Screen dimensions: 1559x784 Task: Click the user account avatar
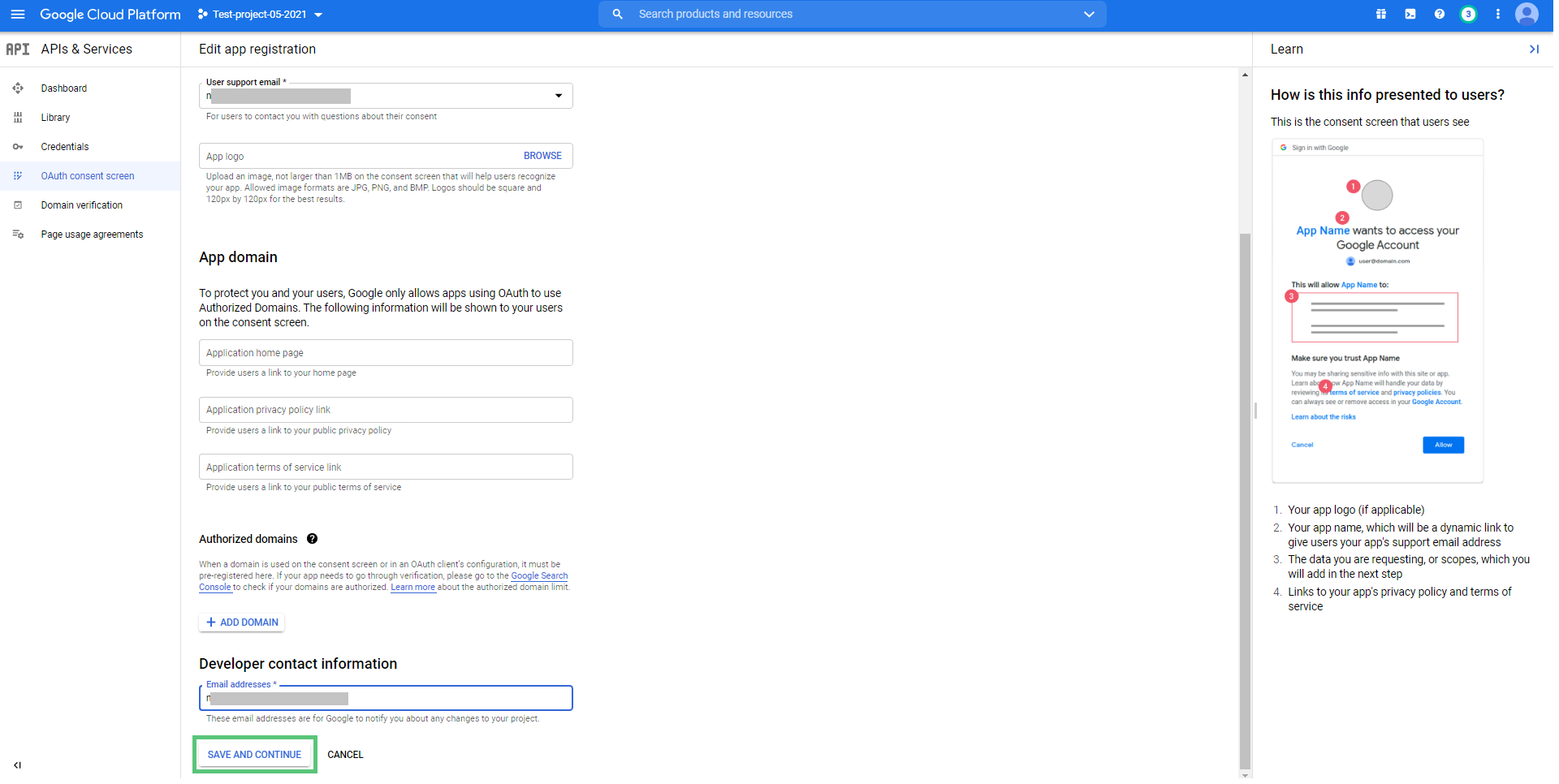click(1527, 15)
